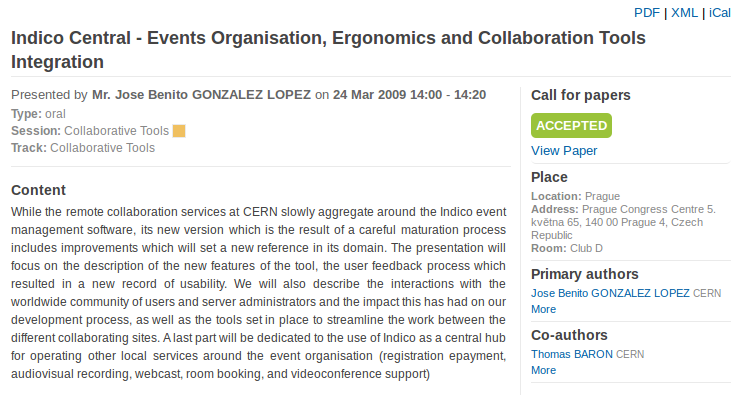
Task: Click the green ACCEPTED status badge
Action: (x=571, y=126)
